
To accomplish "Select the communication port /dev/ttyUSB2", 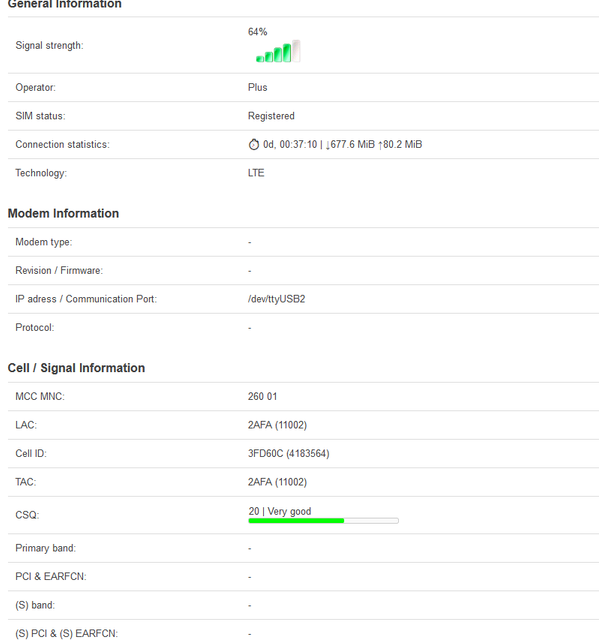I will click(x=276, y=299).
